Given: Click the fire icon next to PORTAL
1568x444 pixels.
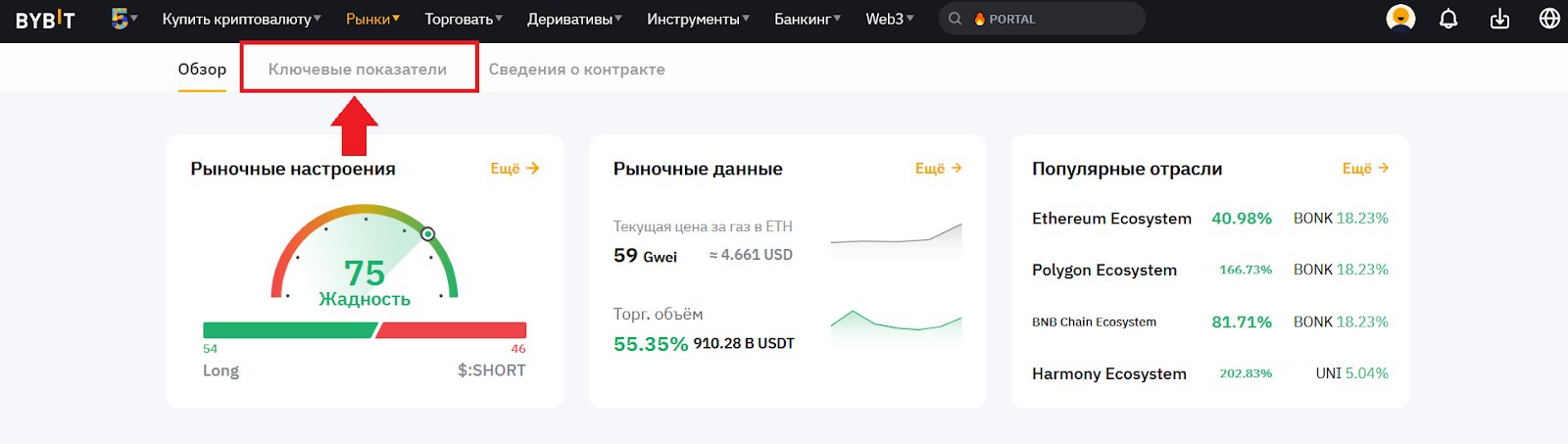Looking at the screenshot, I should click(979, 19).
